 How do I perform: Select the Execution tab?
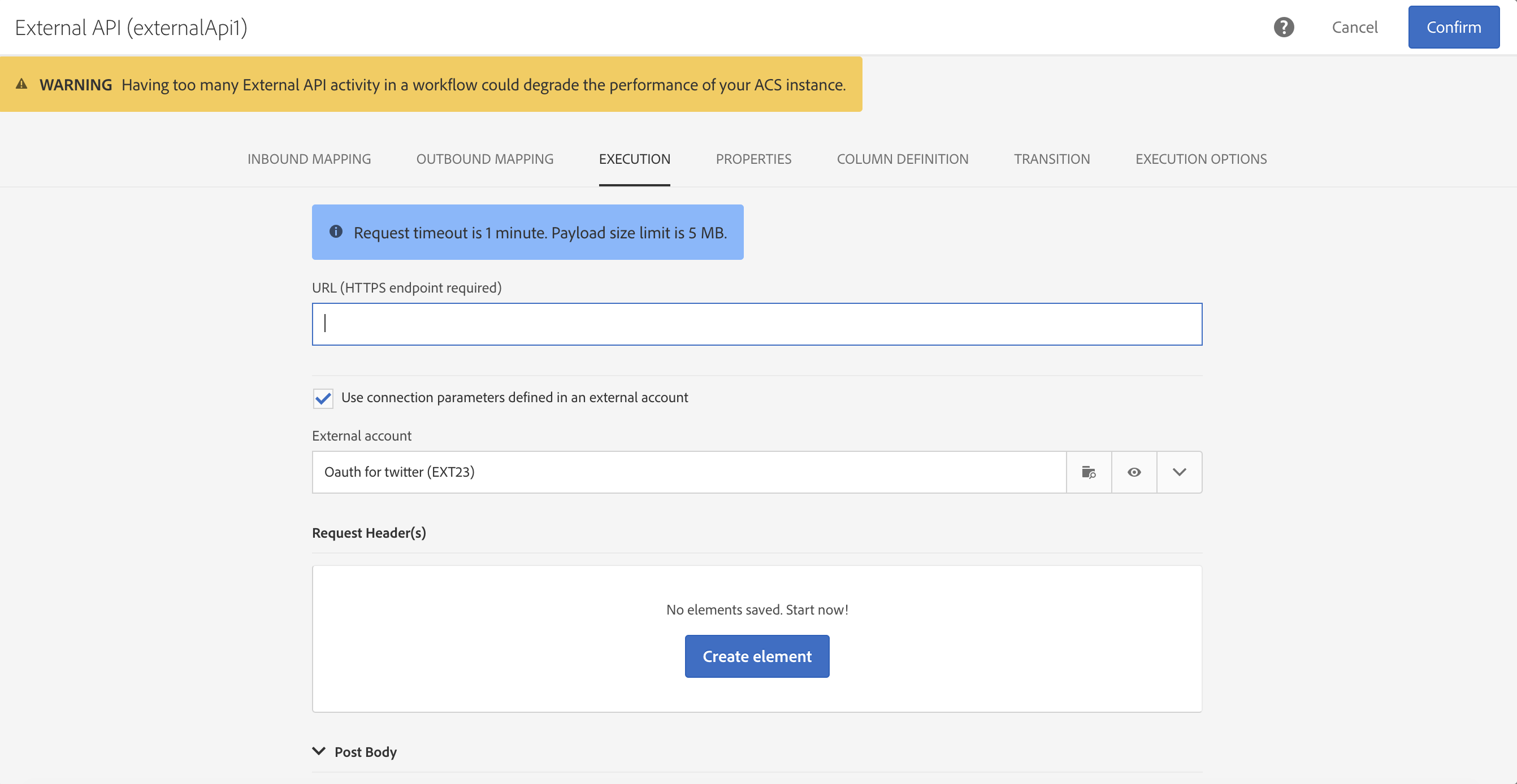tap(634, 159)
